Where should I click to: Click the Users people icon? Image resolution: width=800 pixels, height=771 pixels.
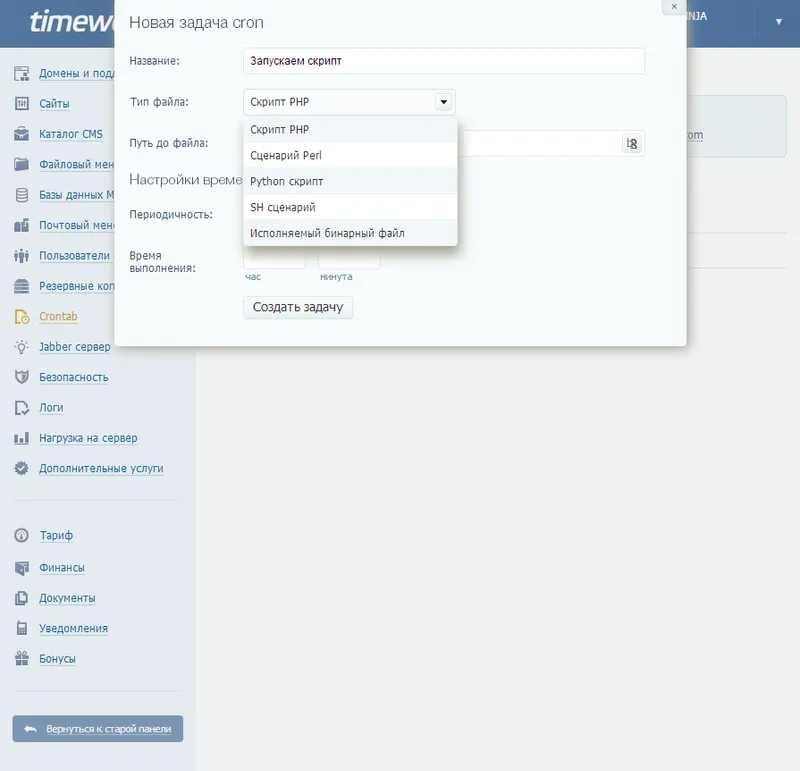click(21, 256)
